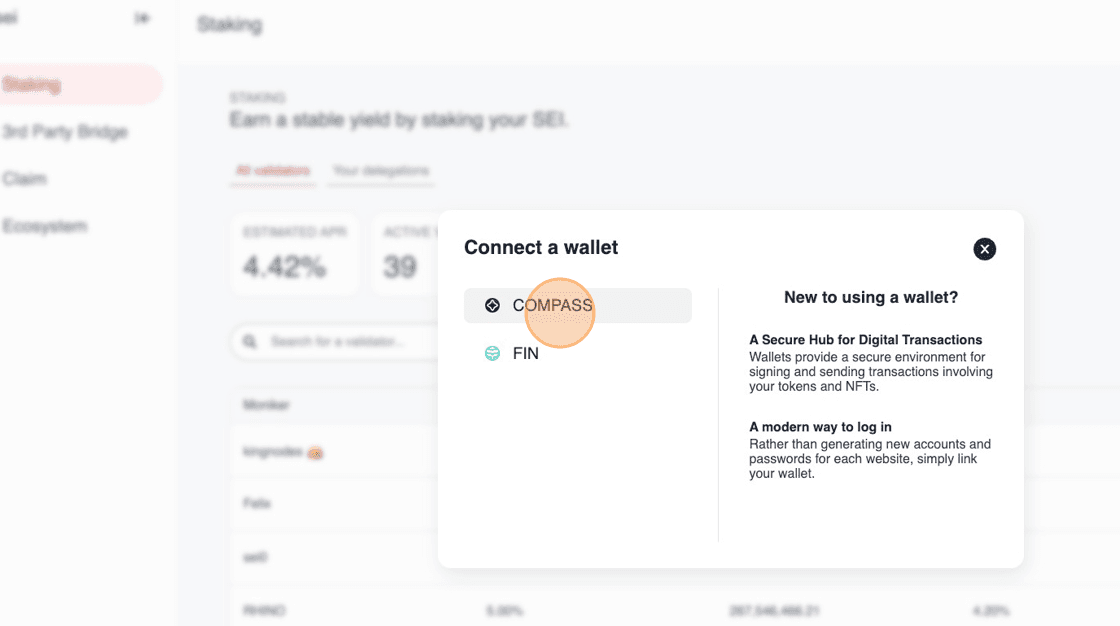Screen dimensions: 1120x626
Task: Collapse the sidebar with the arrow icon
Action: pos(143,19)
